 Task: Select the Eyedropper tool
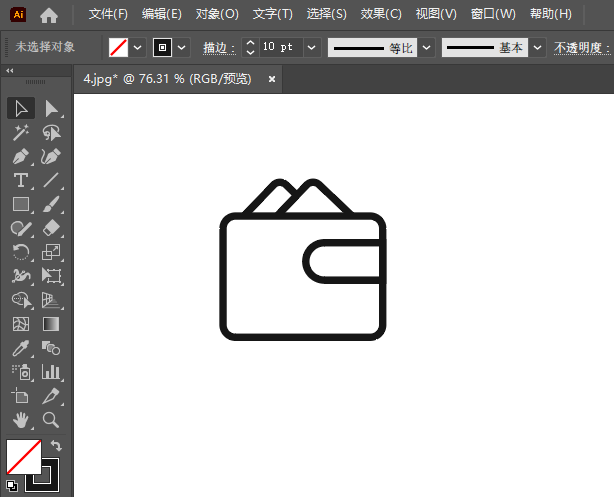(x=21, y=348)
